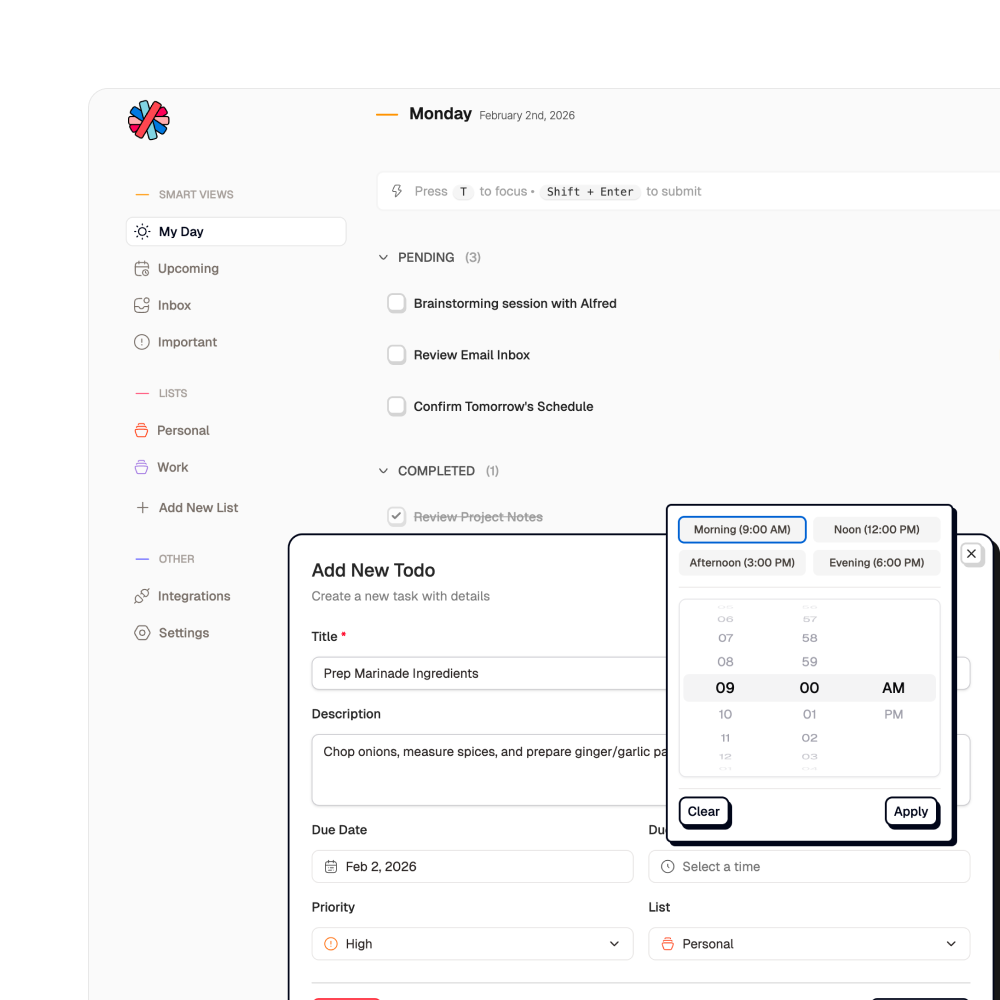This screenshot has width=1000, height=1000.
Task: Choose the Noon (12:00 PM) preset
Action: click(x=876, y=530)
